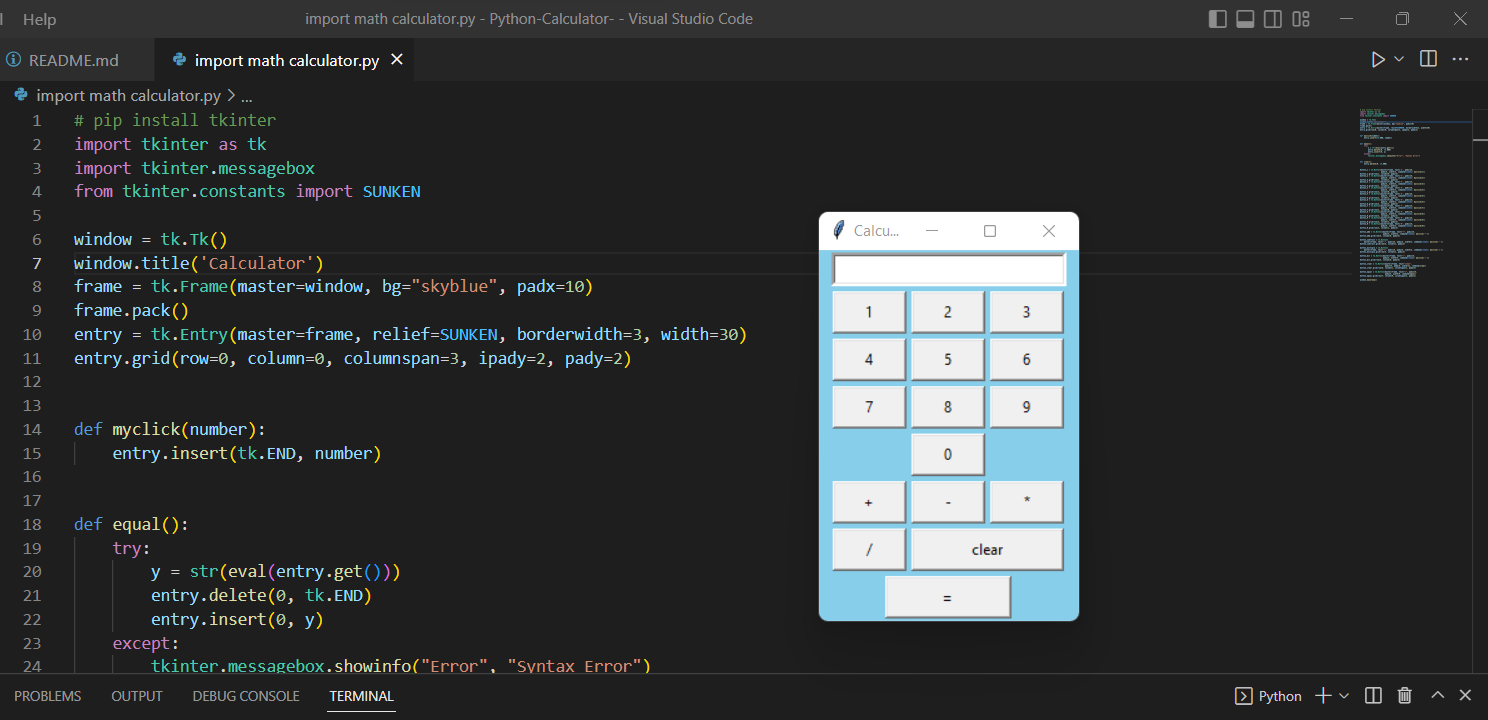The image size is (1488, 720).
Task: Open the OUTPUT panel tab
Action: pos(137,696)
